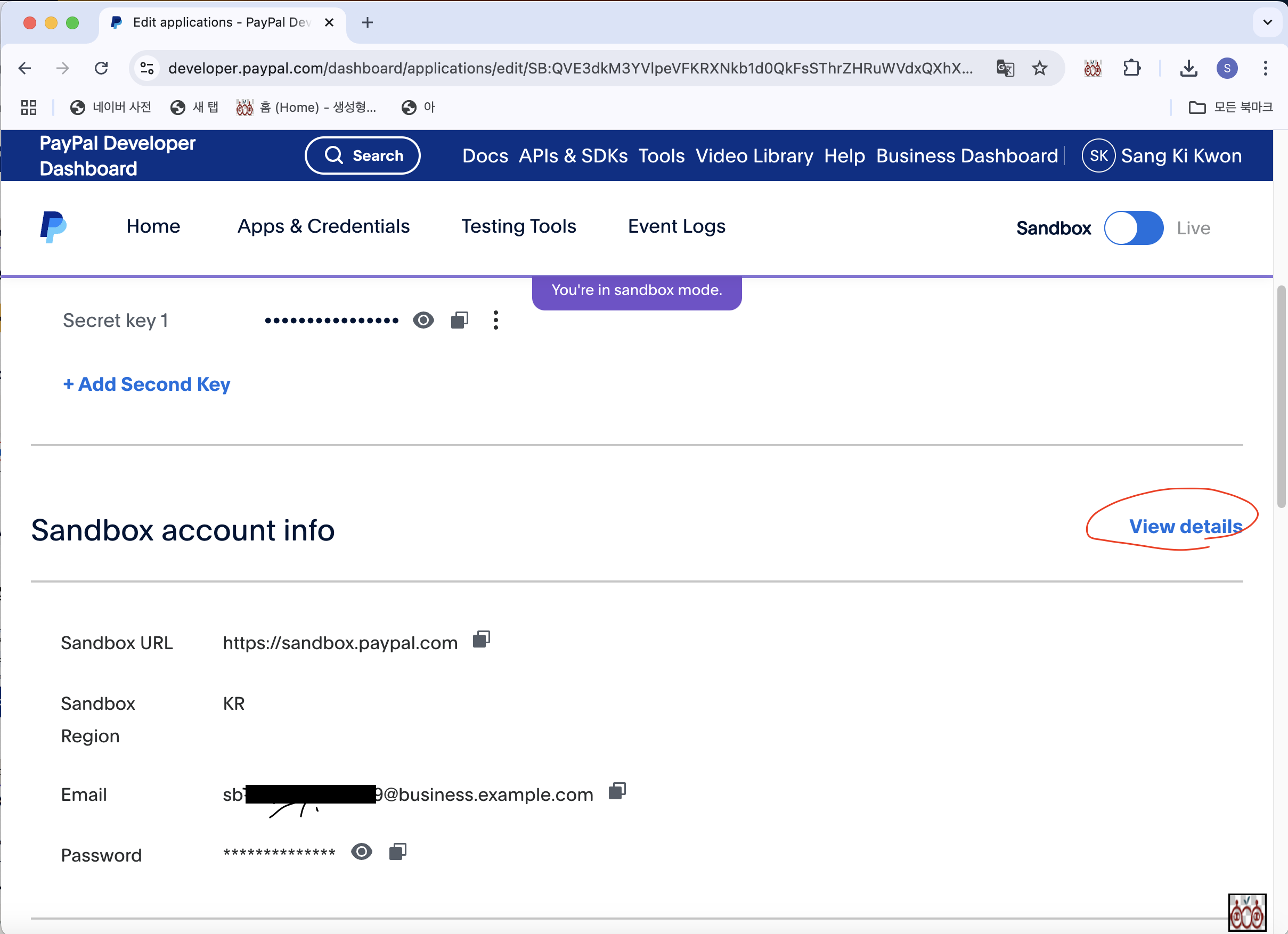Open a new browser tab
The height and width of the screenshot is (934, 1288).
click(368, 23)
